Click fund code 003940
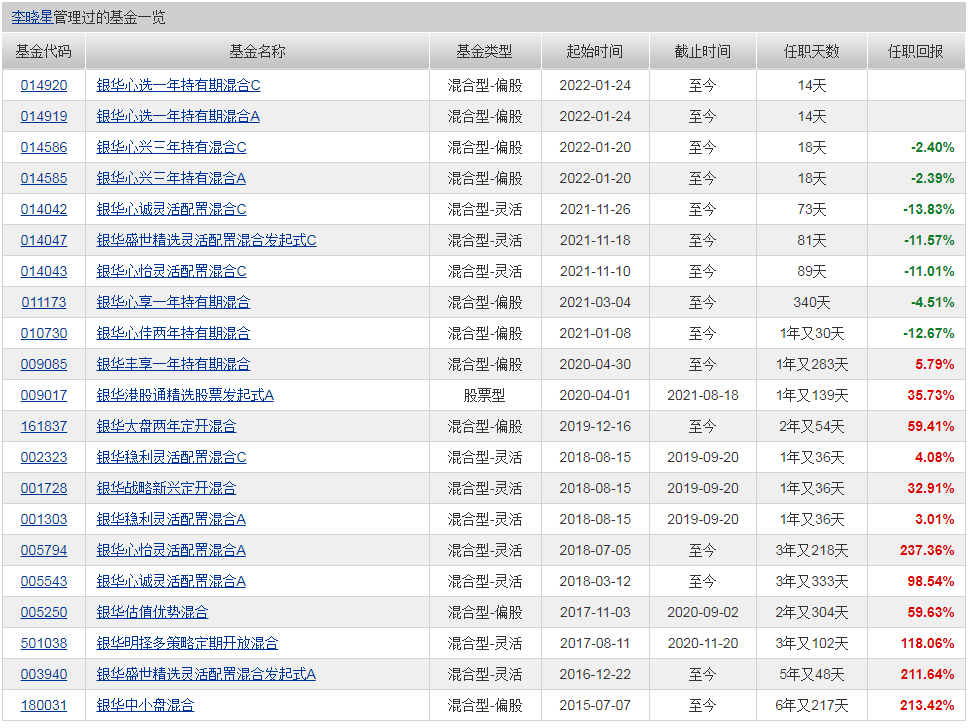Screen dimensions: 970x728 (44, 674)
